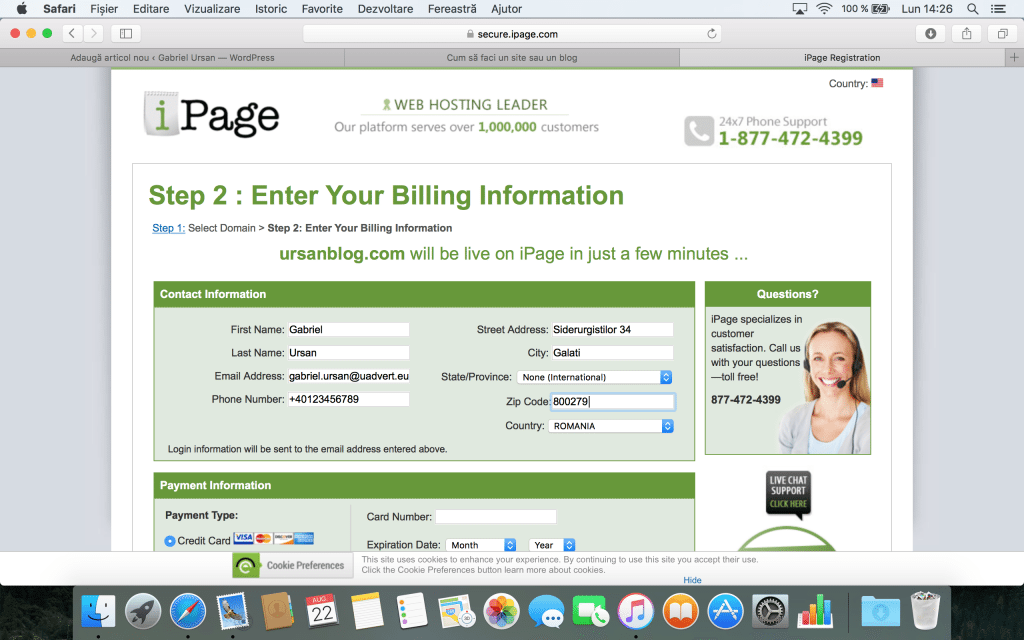The height and width of the screenshot is (640, 1024).
Task: Click the clock Lun 14:26
Action: pyautogui.click(x=927, y=8)
